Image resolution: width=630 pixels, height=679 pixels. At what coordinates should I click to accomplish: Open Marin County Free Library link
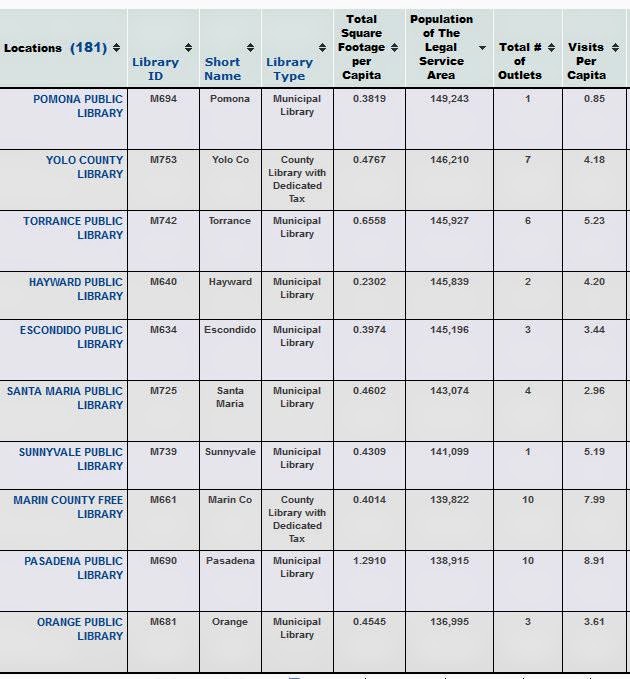(68, 507)
